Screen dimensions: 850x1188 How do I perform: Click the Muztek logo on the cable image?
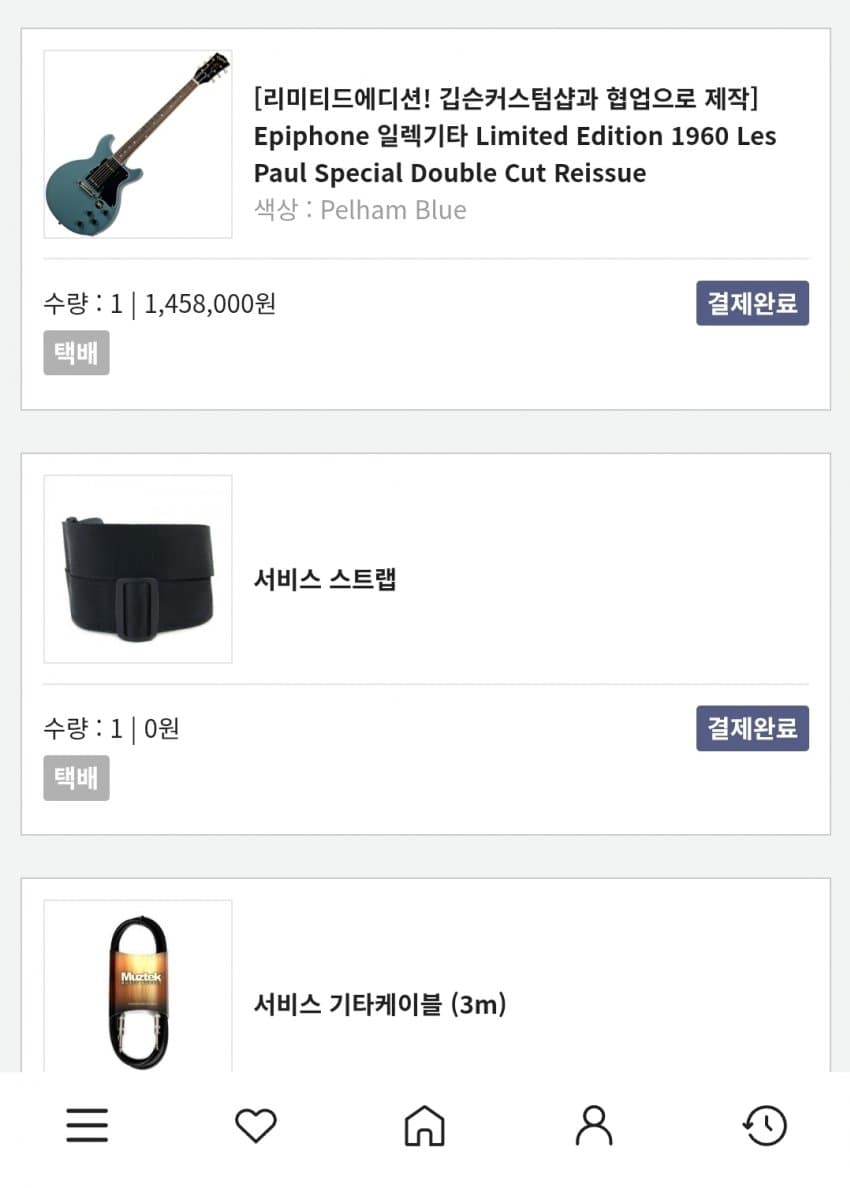[x=138, y=977]
